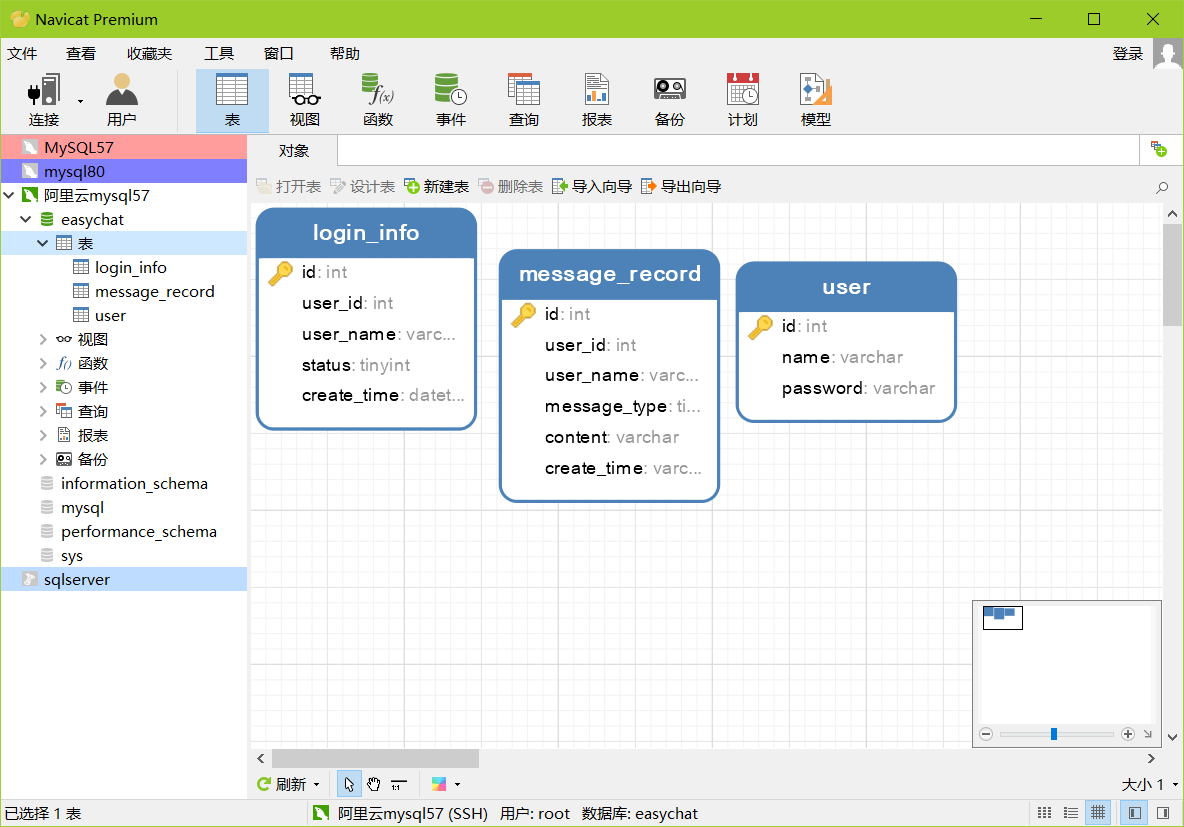
Task: Open the 查看 menu
Action: tap(81, 54)
